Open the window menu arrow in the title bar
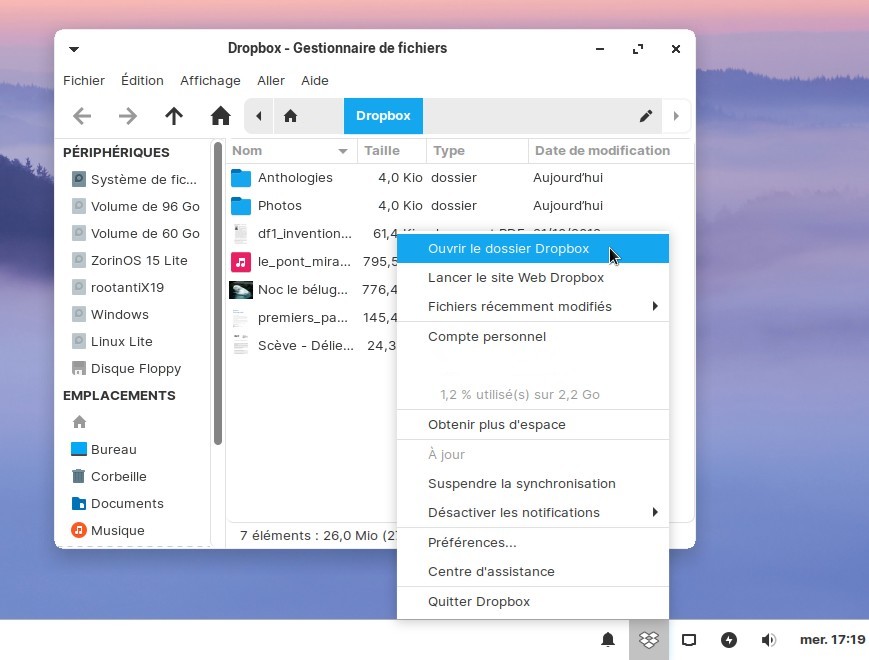This screenshot has width=869, height=660. [x=74, y=49]
